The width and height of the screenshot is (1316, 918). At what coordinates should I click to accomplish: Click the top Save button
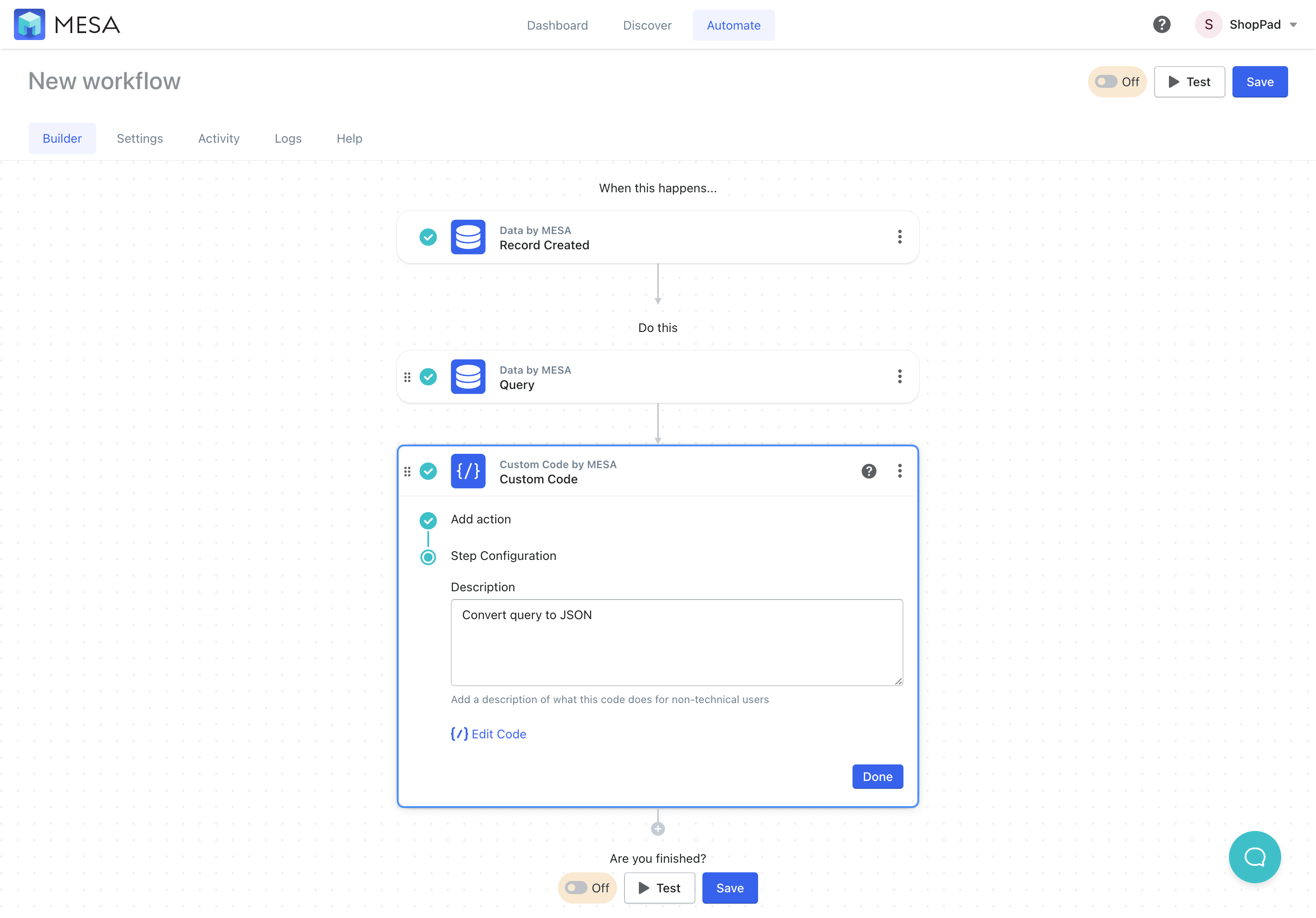point(1259,82)
